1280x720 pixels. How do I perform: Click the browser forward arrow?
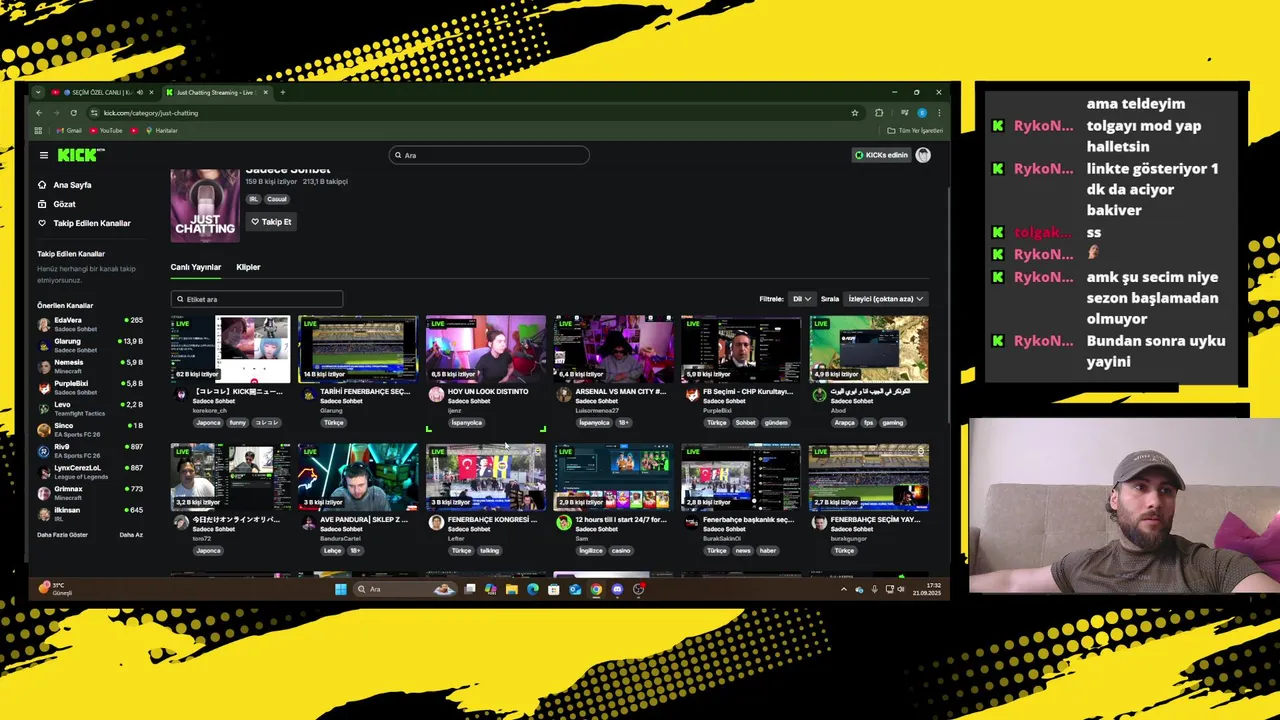coord(56,113)
